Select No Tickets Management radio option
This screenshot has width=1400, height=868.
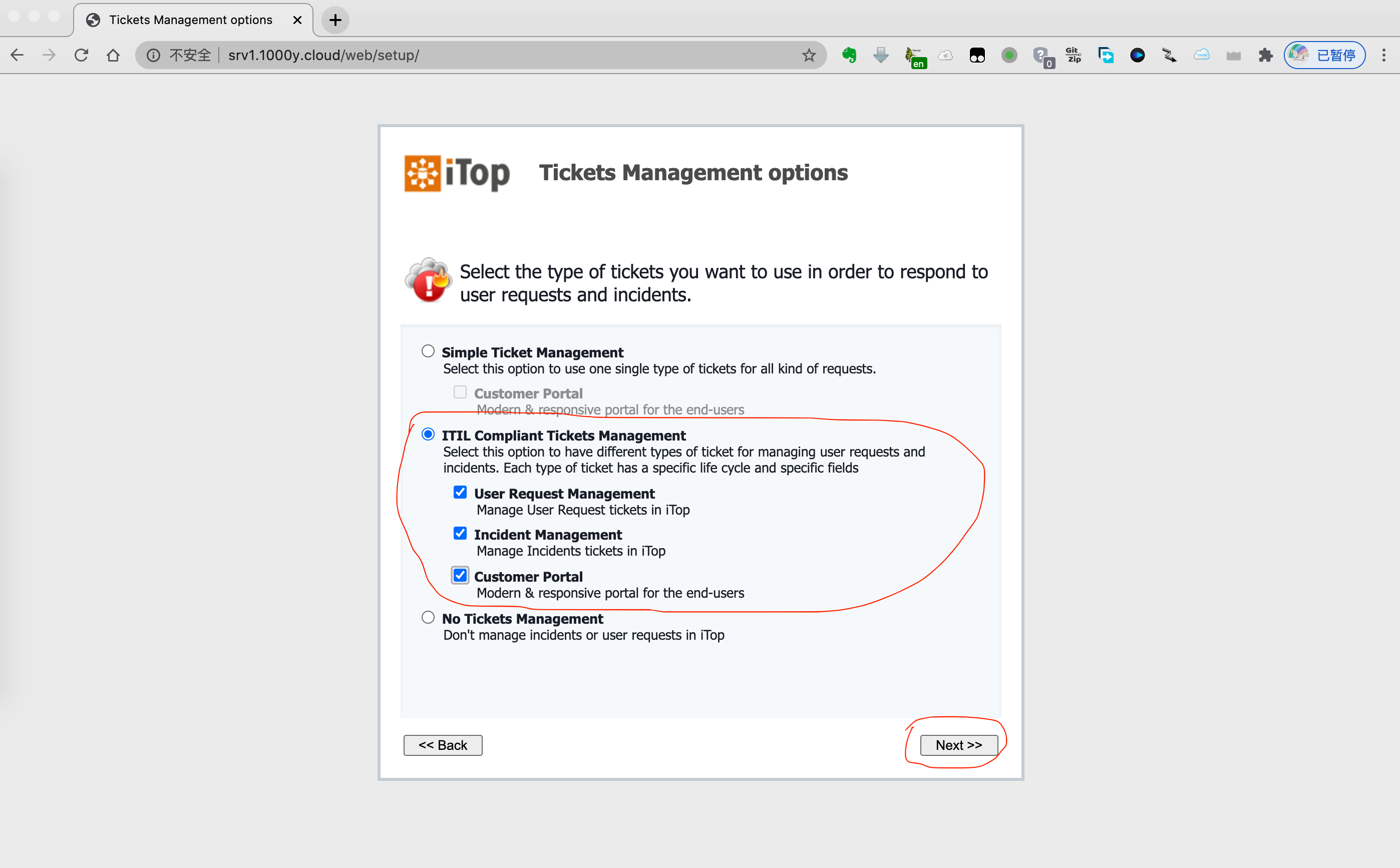pos(428,617)
